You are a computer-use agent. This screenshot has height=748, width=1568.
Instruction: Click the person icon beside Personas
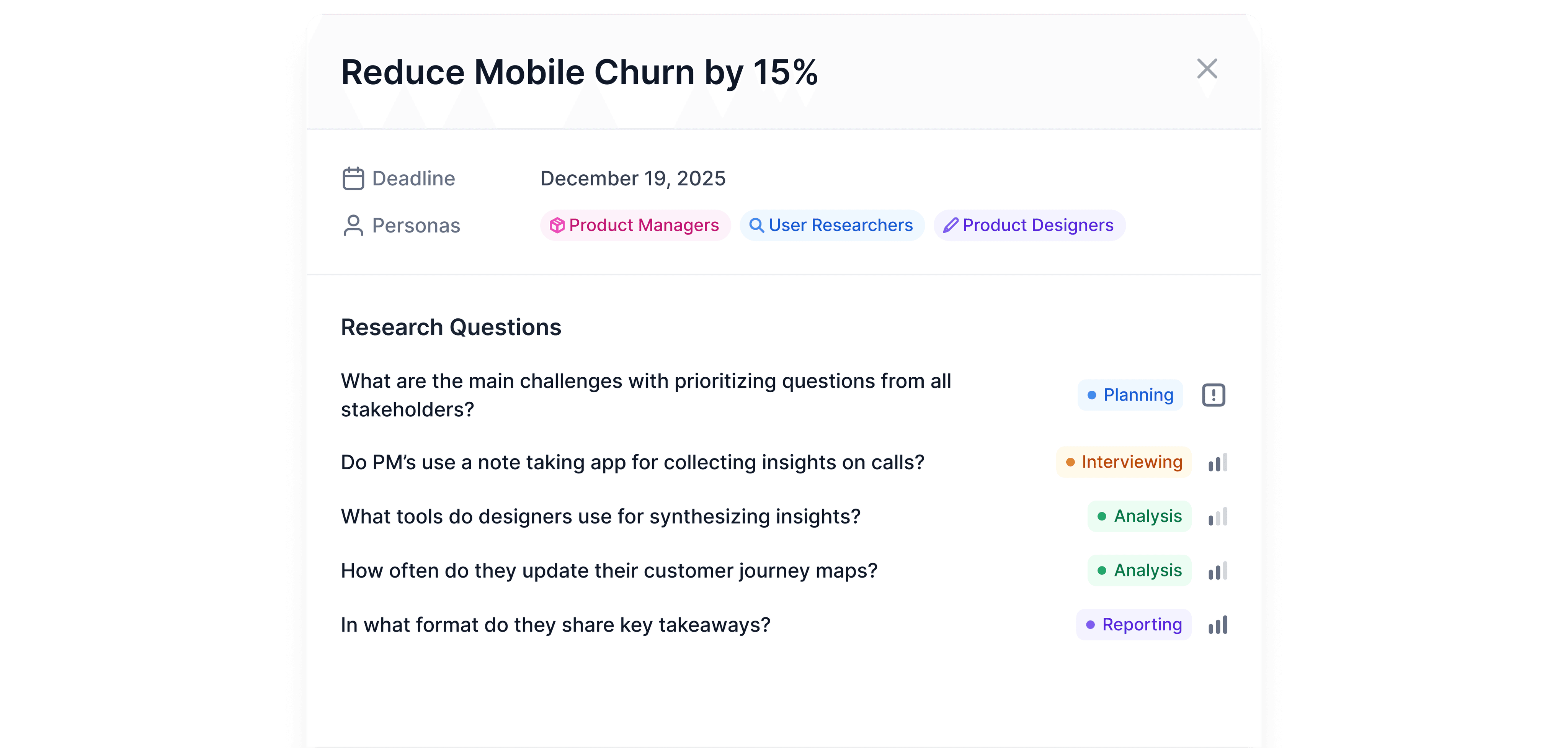coord(354,225)
